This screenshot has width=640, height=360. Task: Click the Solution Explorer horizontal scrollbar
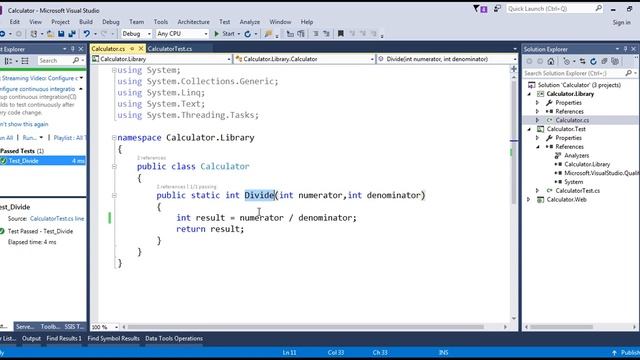[x=561, y=327]
